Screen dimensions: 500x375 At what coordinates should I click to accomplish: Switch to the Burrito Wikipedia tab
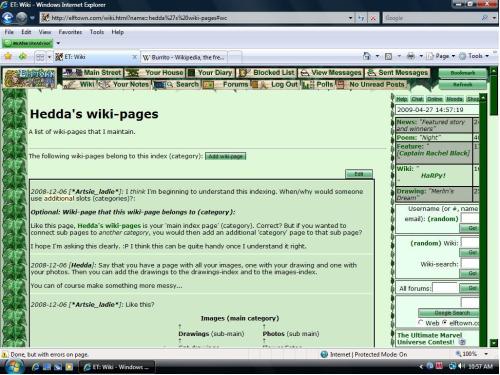tap(183, 57)
